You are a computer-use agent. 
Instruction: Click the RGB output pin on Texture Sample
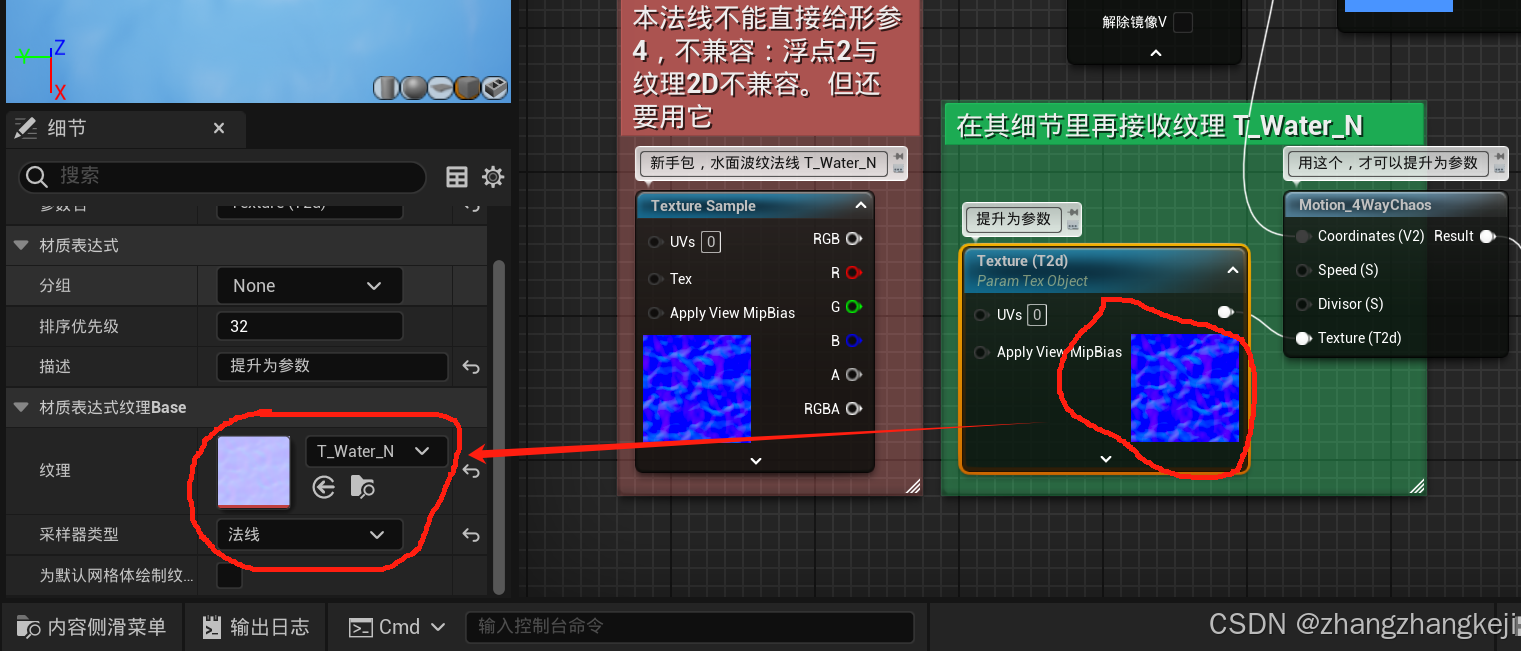(x=852, y=239)
